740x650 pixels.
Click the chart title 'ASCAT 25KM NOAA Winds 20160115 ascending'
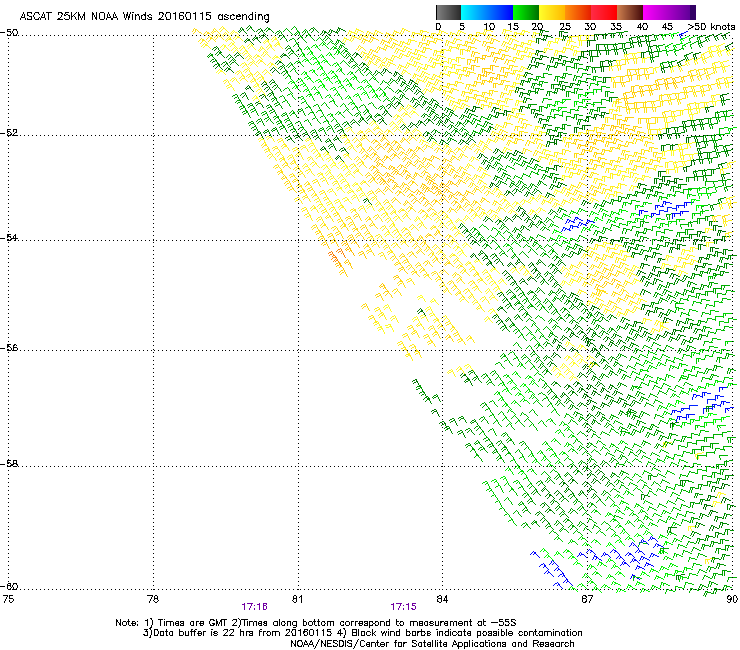144,16
